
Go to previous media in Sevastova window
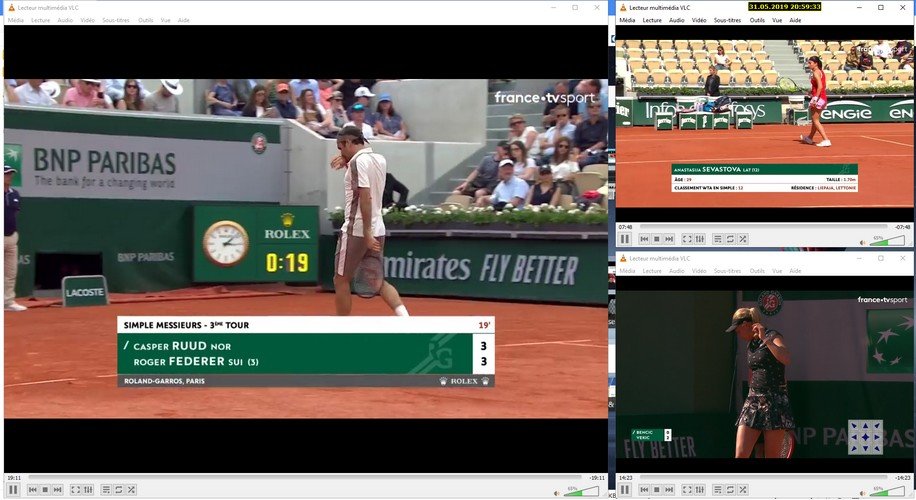point(644,238)
